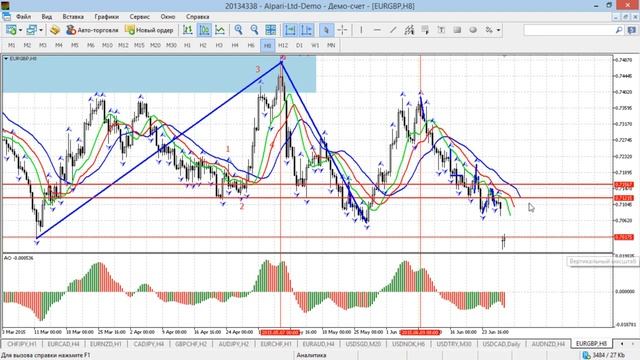This screenshot has width=640, height=360.
Task: Click the AO indicator label
Action: tap(18, 258)
